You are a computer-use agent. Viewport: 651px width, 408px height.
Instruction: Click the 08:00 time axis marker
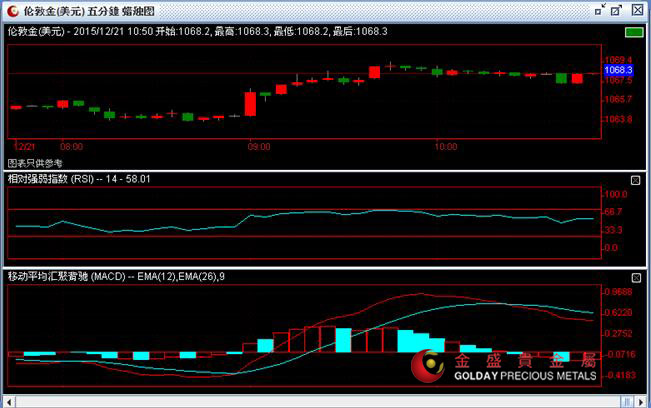(71, 146)
